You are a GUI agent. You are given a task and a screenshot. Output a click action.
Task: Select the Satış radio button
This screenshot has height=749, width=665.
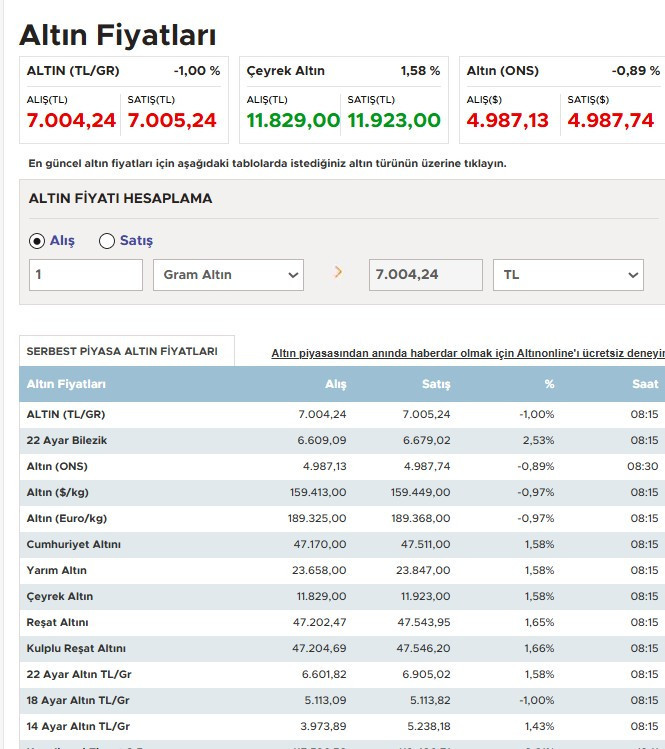[x=107, y=241]
